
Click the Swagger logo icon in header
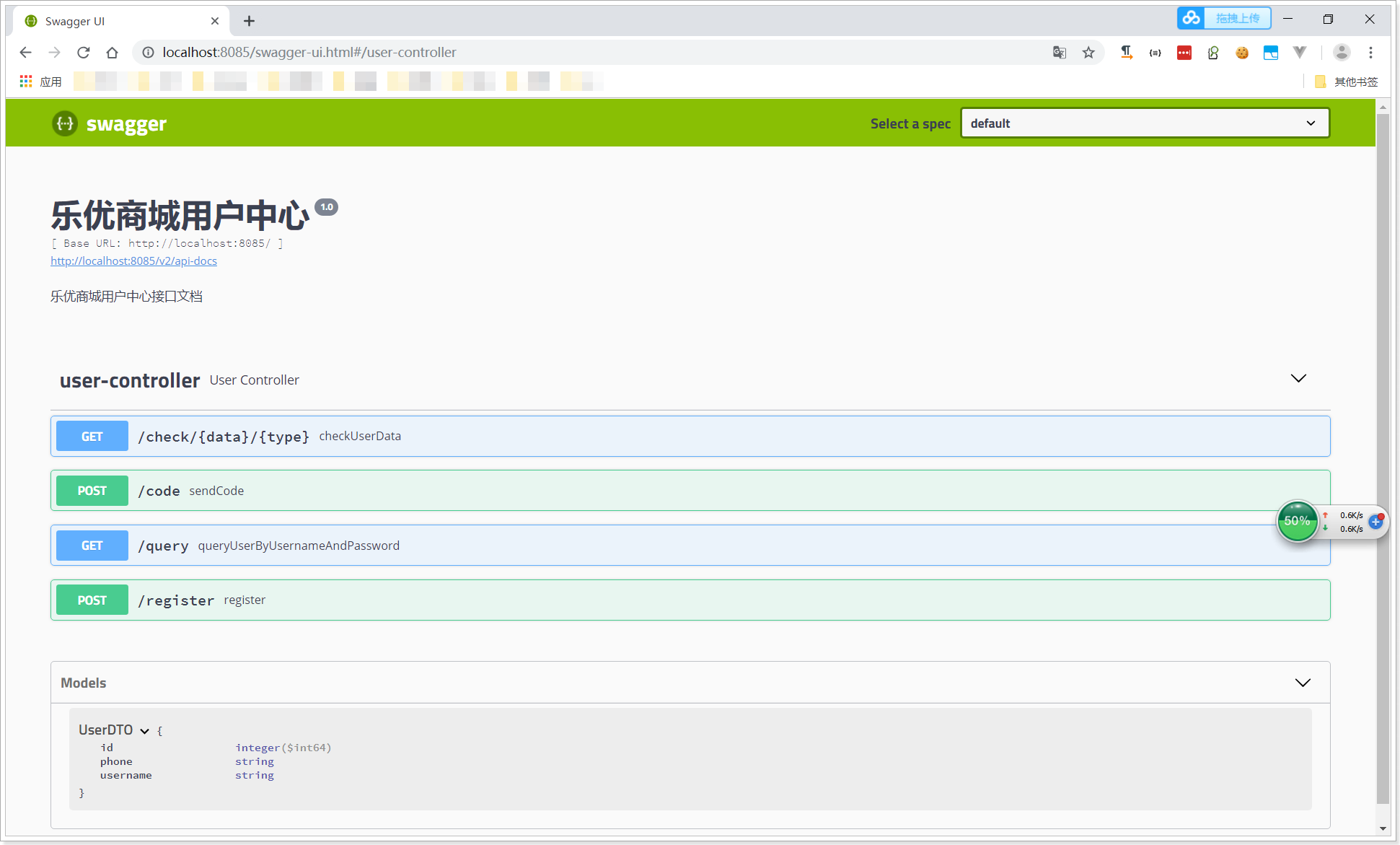pos(65,123)
